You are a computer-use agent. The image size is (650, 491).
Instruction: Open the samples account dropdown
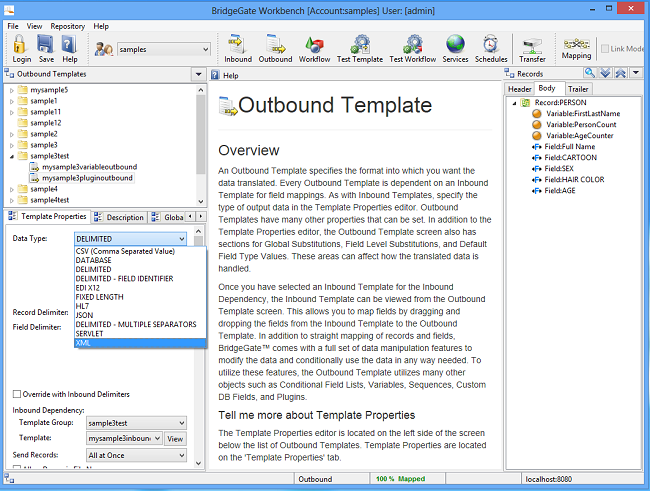(164, 49)
